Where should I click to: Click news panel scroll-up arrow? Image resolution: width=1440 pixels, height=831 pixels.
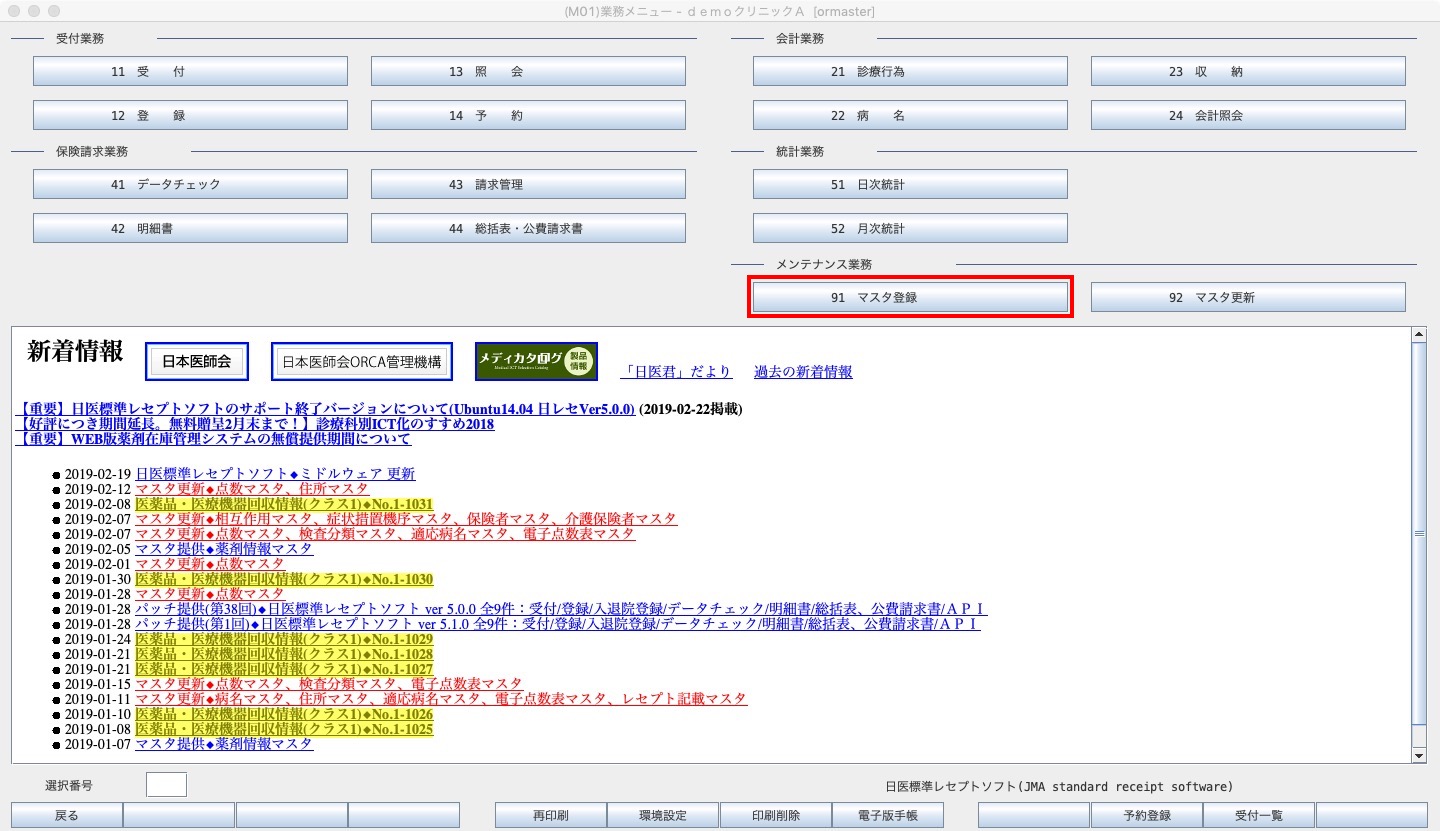1419,334
